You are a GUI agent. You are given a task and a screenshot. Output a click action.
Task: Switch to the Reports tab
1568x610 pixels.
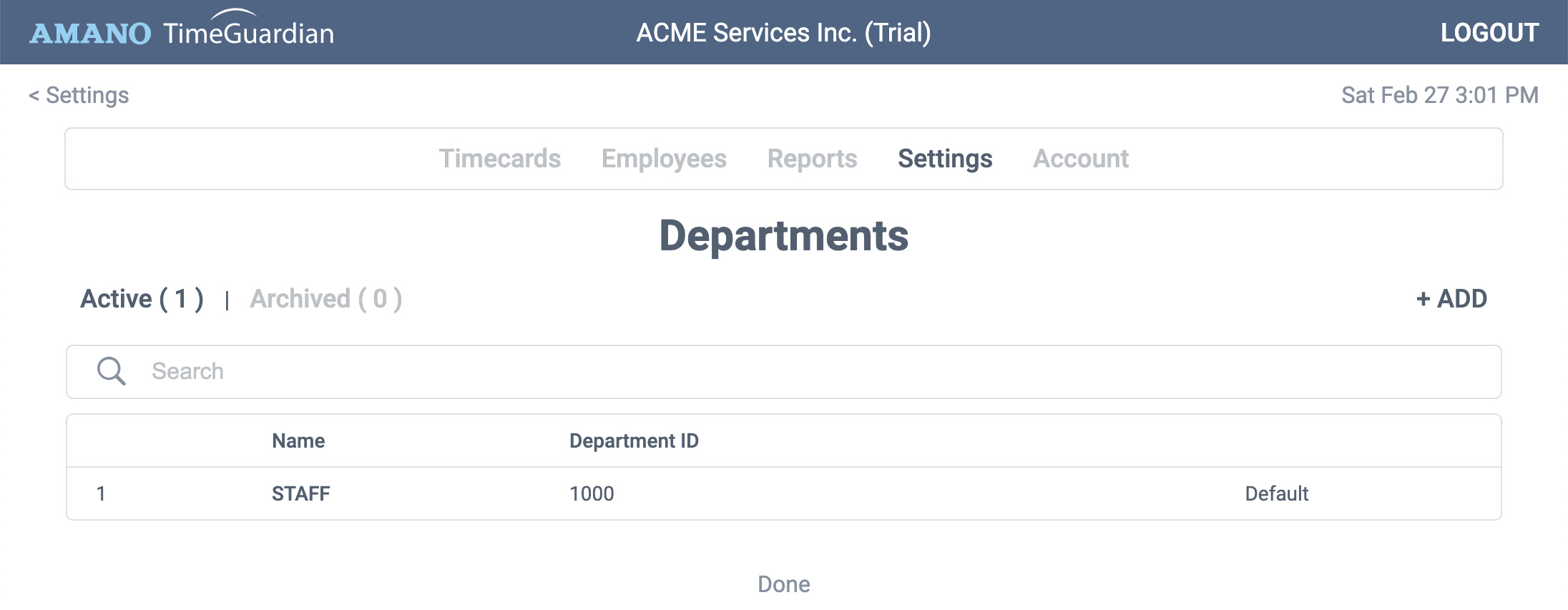(x=812, y=159)
